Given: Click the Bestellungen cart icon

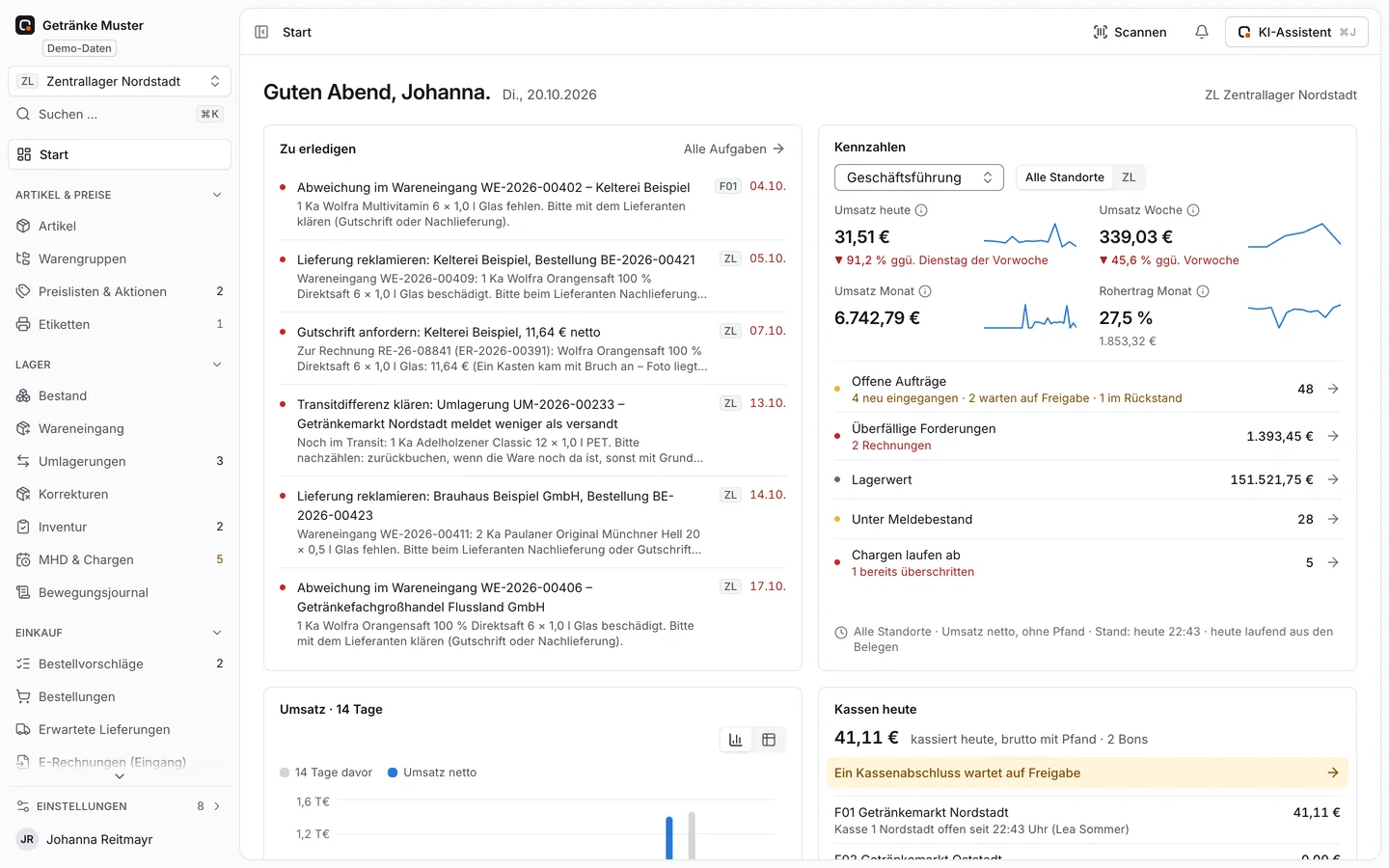Looking at the screenshot, I should (x=24, y=696).
